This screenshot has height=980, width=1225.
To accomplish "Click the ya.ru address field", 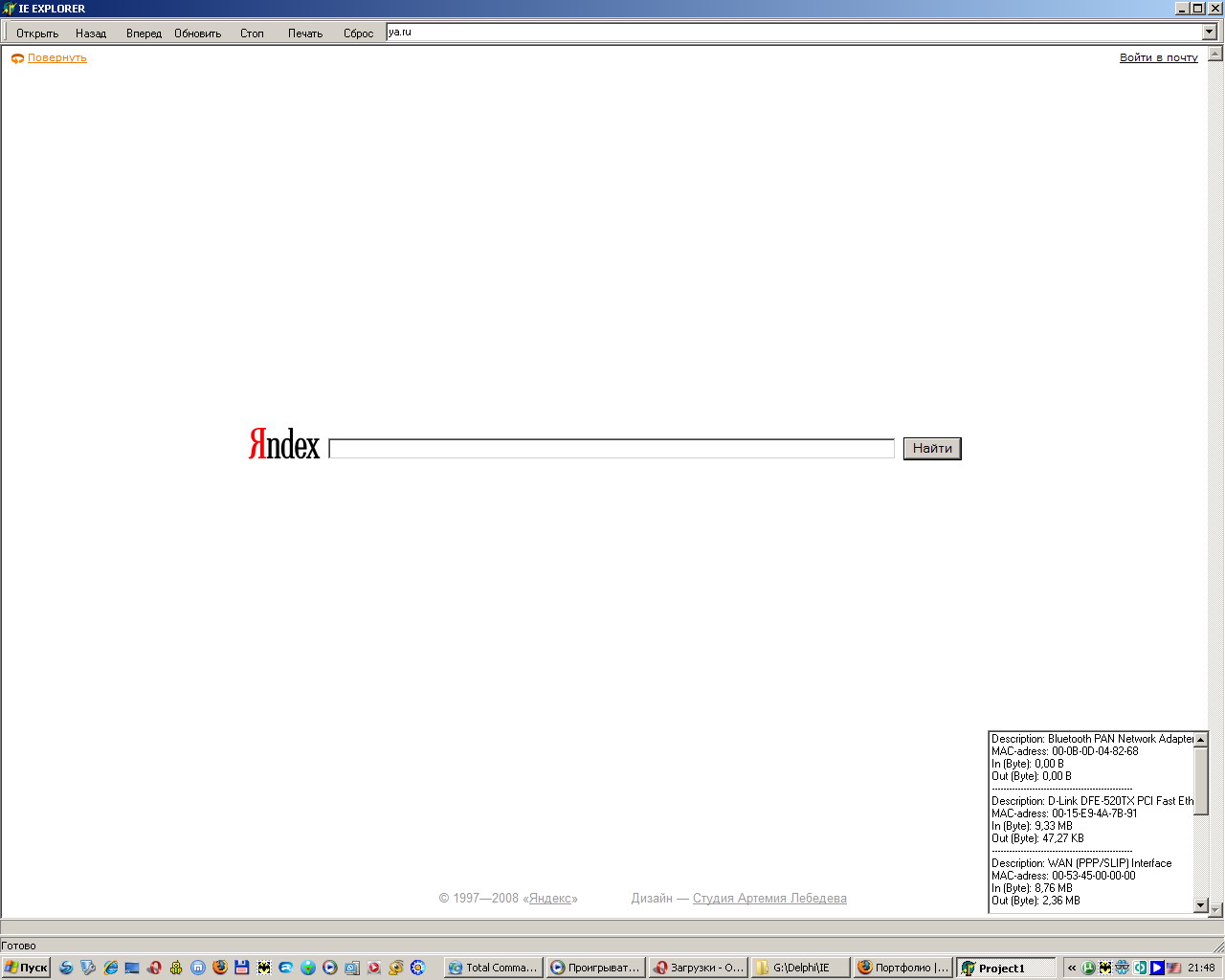I will point(794,32).
